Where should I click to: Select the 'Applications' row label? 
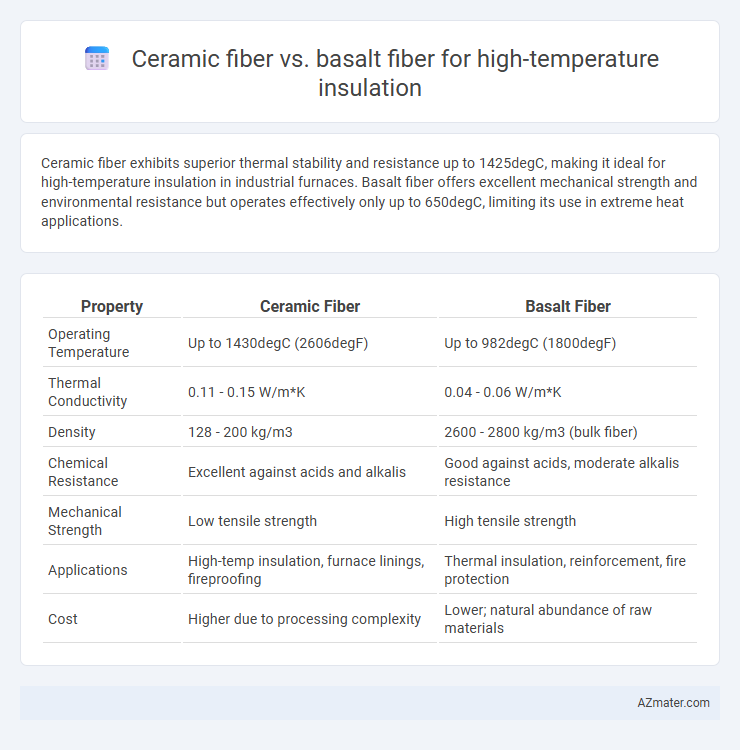click(x=88, y=570)
